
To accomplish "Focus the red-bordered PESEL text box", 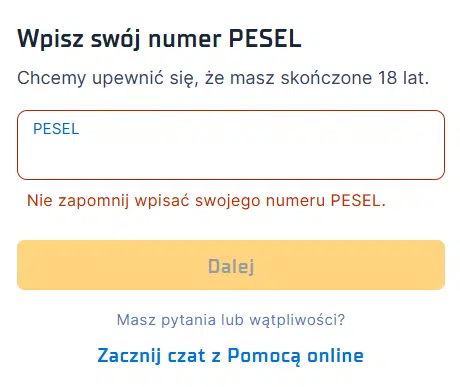I will [x=231, y=145].
